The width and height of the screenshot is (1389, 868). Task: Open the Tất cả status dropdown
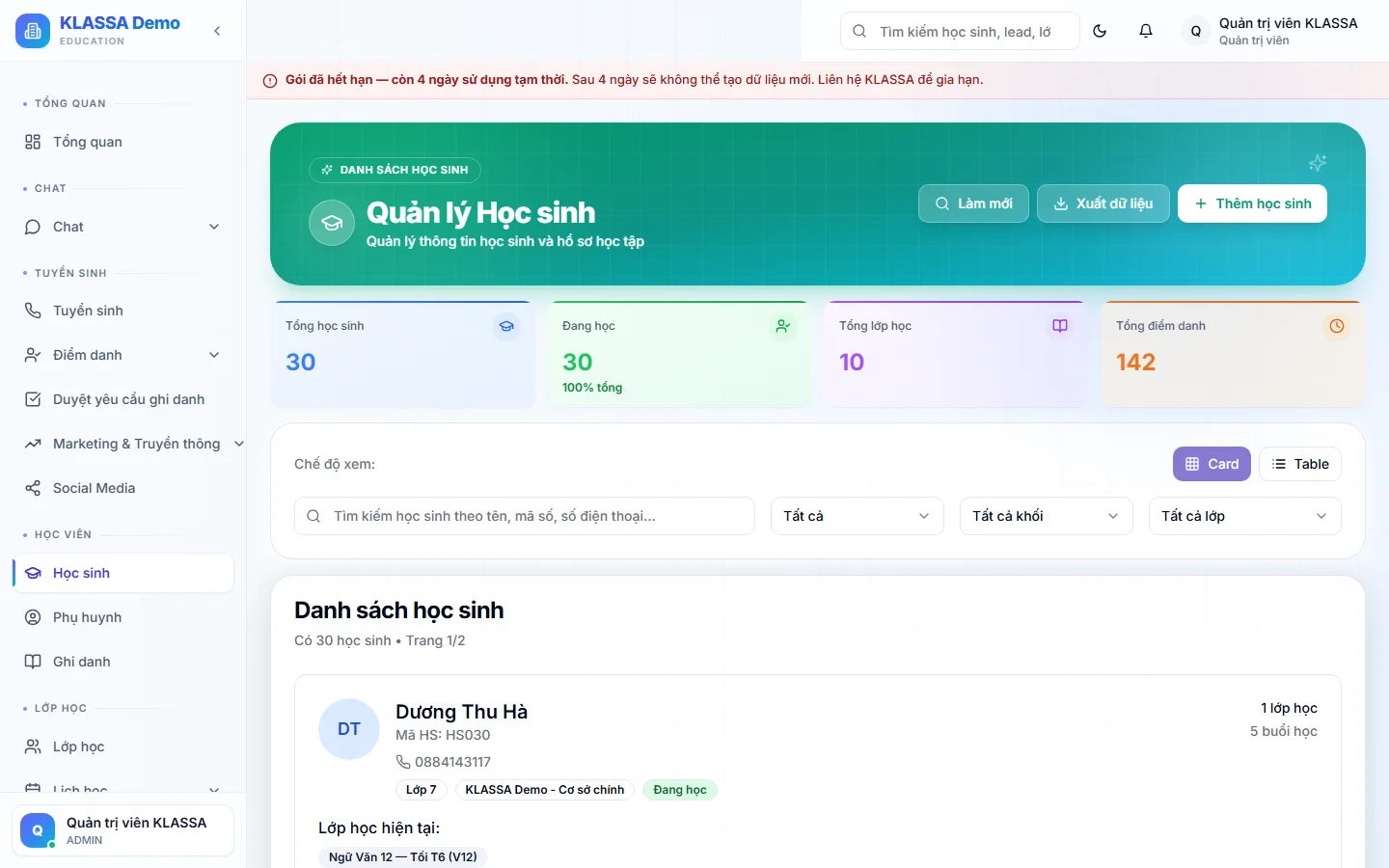pyautogui.click(x=858, y=516)
